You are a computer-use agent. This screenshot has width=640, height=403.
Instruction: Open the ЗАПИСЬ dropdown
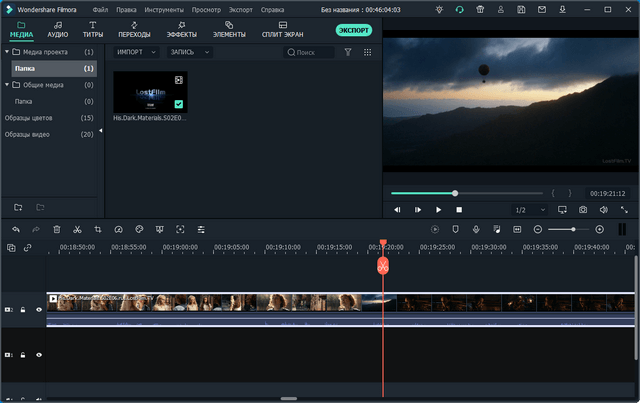pos(192,52)
